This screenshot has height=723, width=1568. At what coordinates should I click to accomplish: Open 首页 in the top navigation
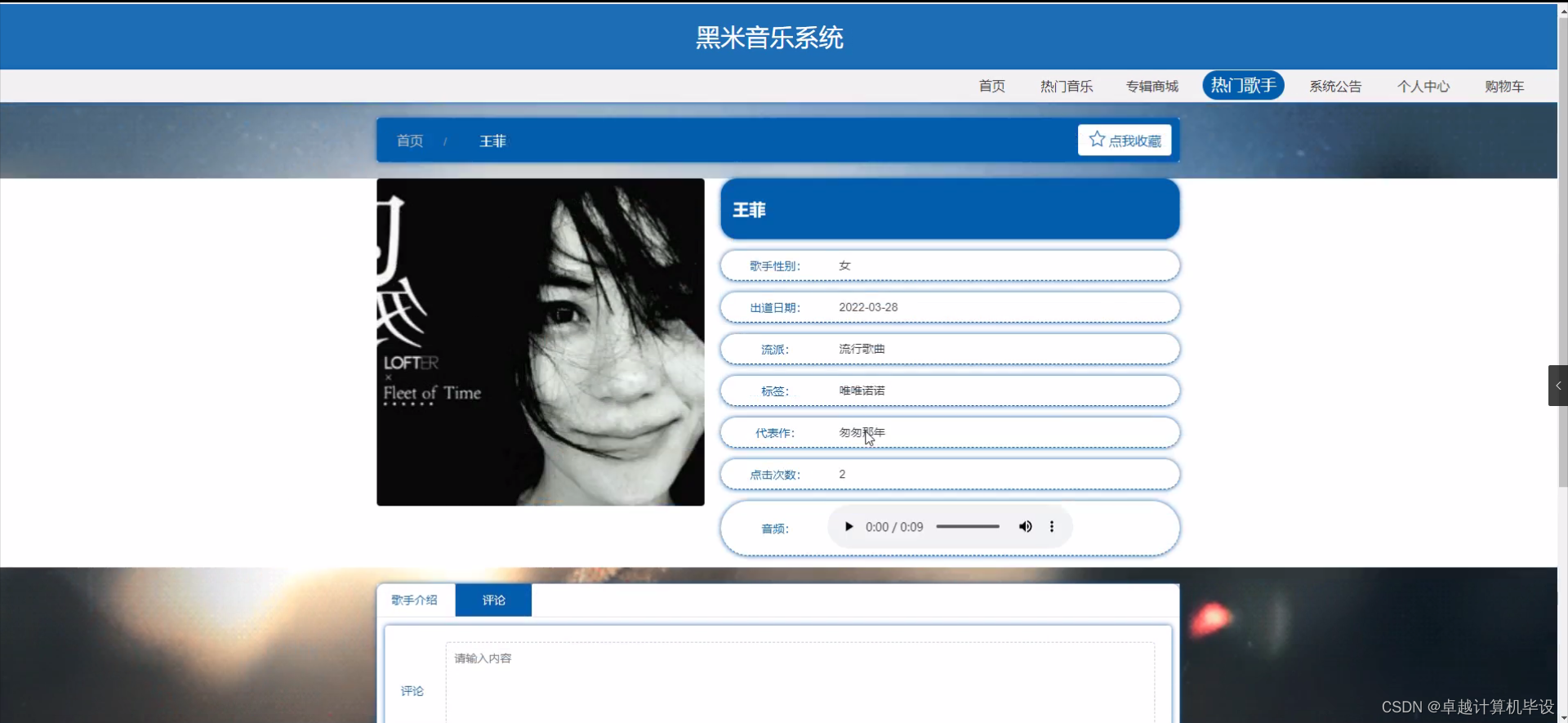[x=992, y=86]
